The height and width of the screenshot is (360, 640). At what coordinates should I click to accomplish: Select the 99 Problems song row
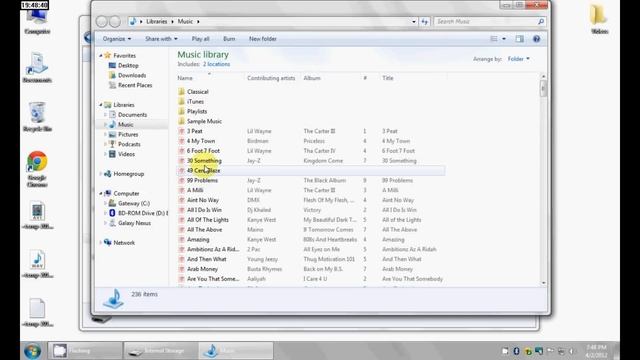tap(311, 180)
